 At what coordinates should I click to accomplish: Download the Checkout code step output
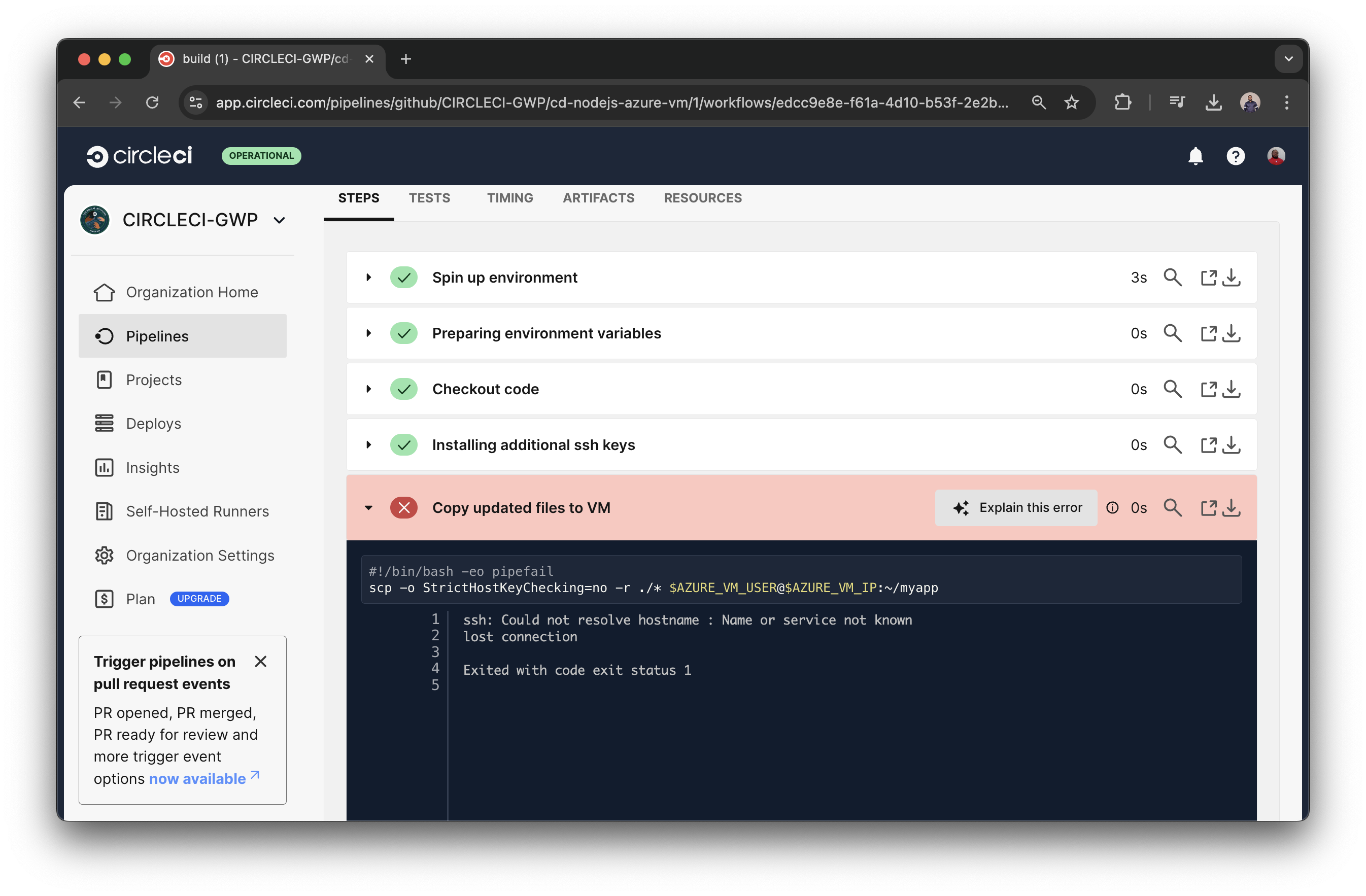(1232, 389)
